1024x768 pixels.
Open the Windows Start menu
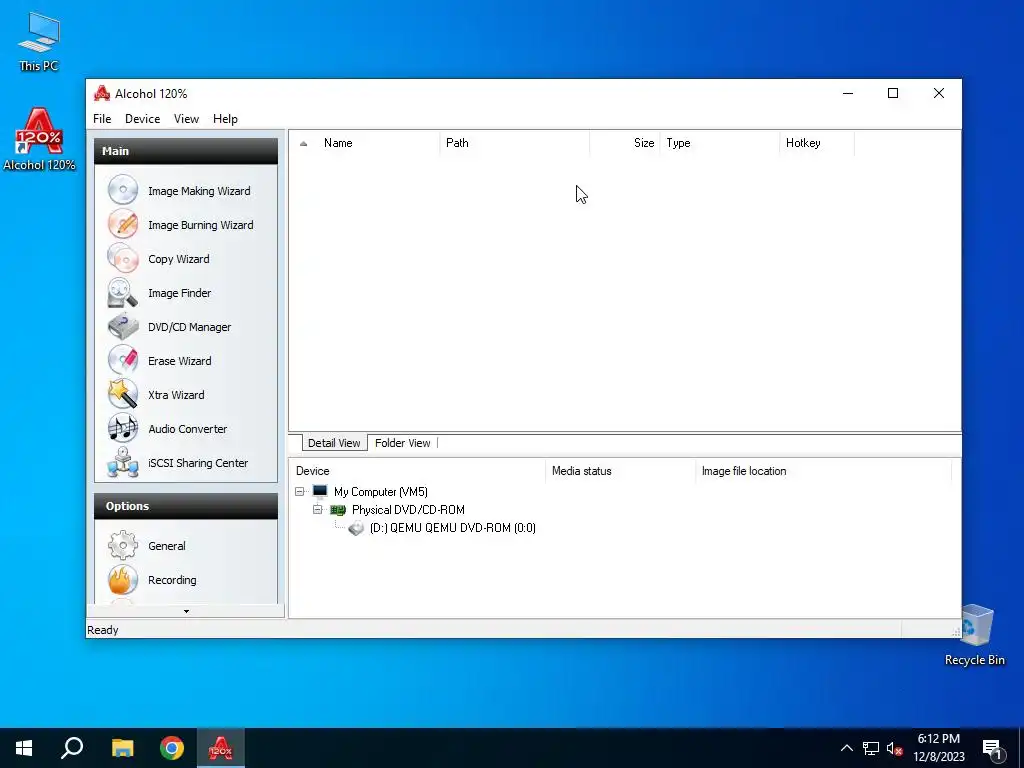click(24, 748)
